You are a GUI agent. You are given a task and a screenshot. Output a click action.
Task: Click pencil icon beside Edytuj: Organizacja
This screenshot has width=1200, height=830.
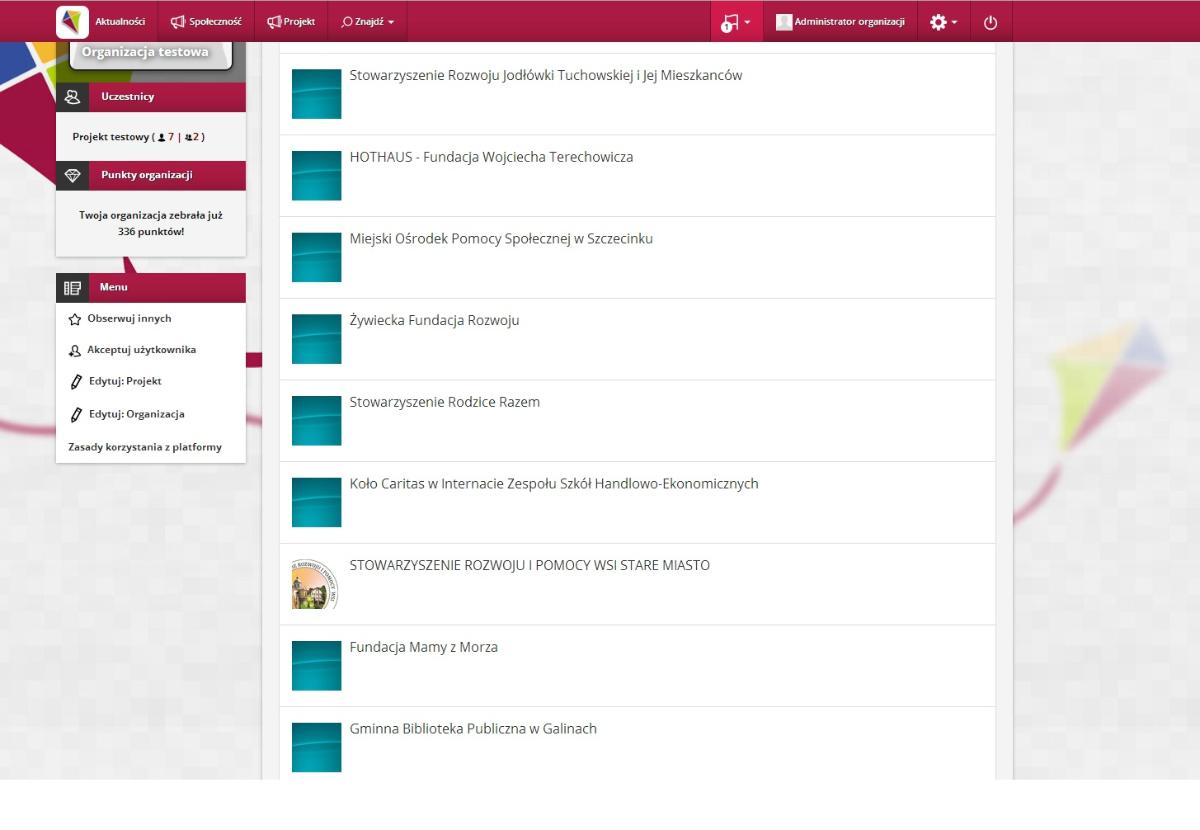point(75,414)
